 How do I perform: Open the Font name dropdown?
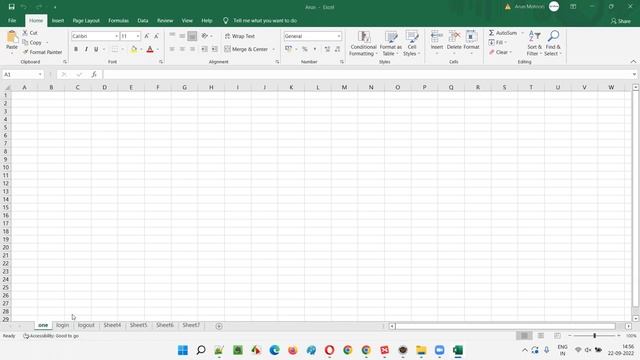116,36
